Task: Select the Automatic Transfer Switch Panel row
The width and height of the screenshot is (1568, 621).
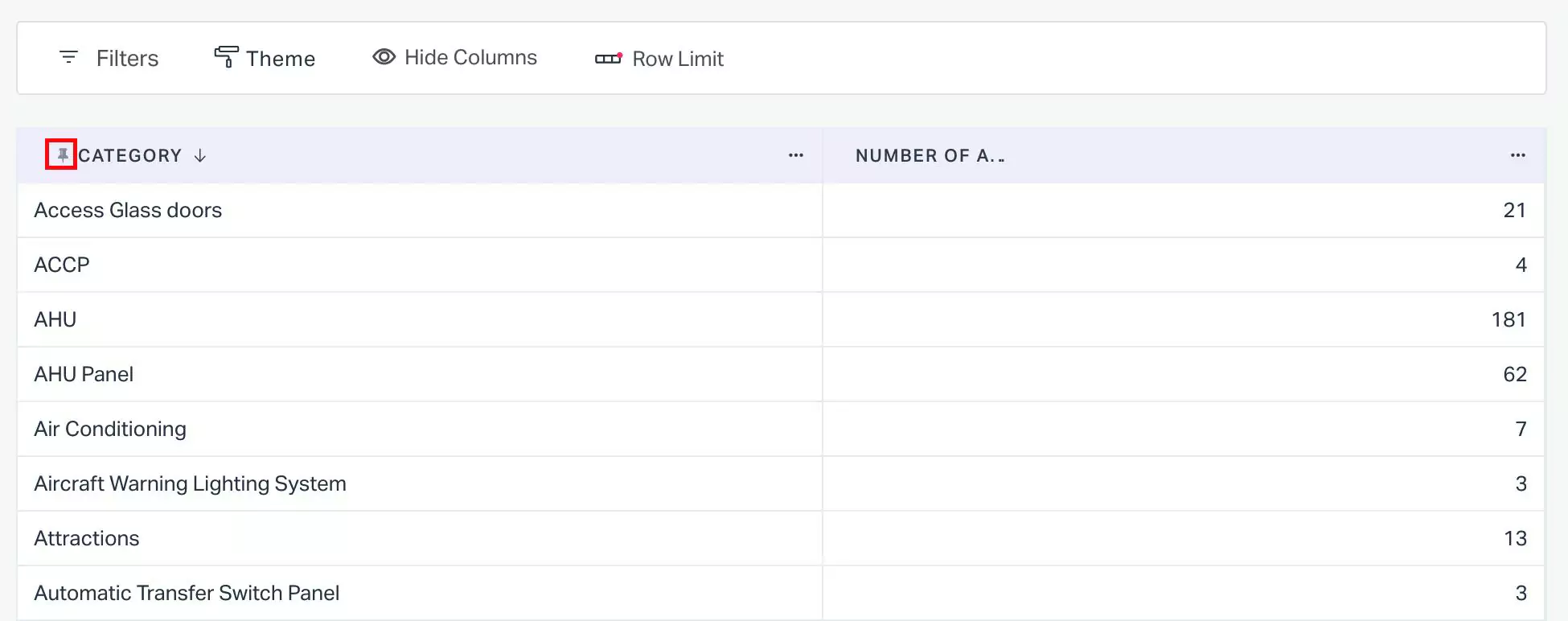Action: [x=187, y=593]
